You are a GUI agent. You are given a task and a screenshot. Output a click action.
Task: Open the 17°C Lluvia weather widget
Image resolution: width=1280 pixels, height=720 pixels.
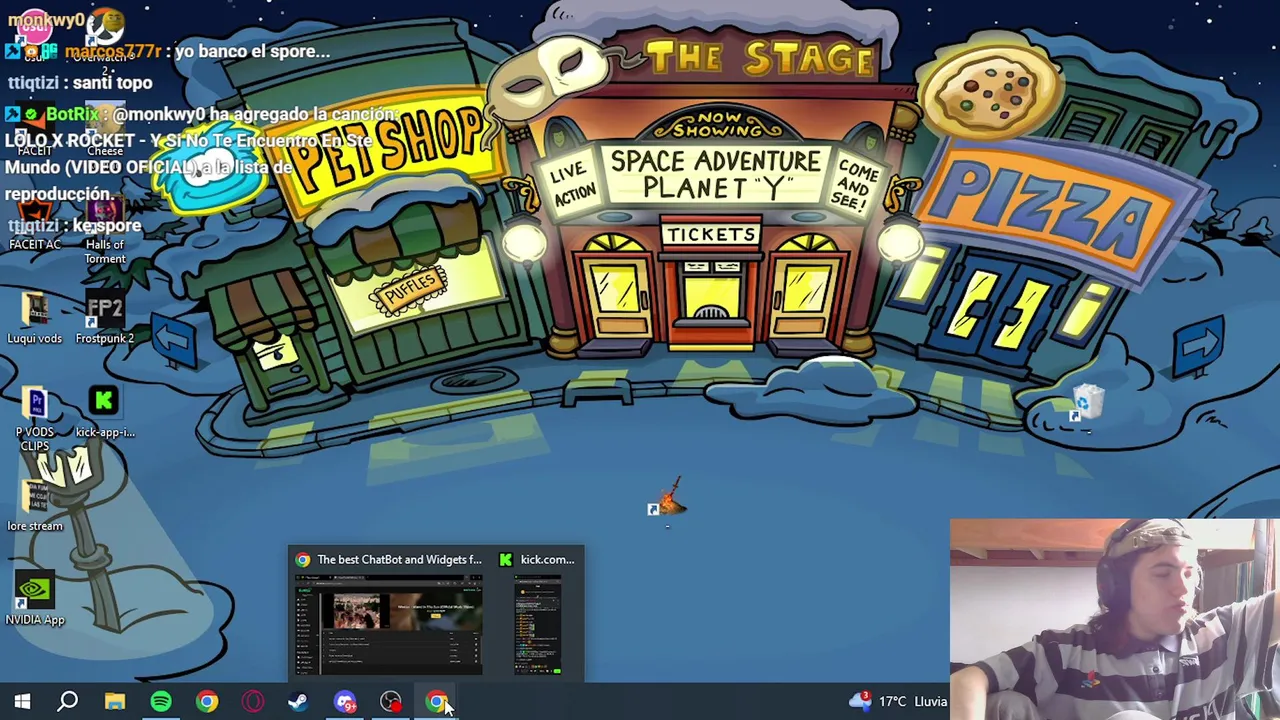click(898, 702)
